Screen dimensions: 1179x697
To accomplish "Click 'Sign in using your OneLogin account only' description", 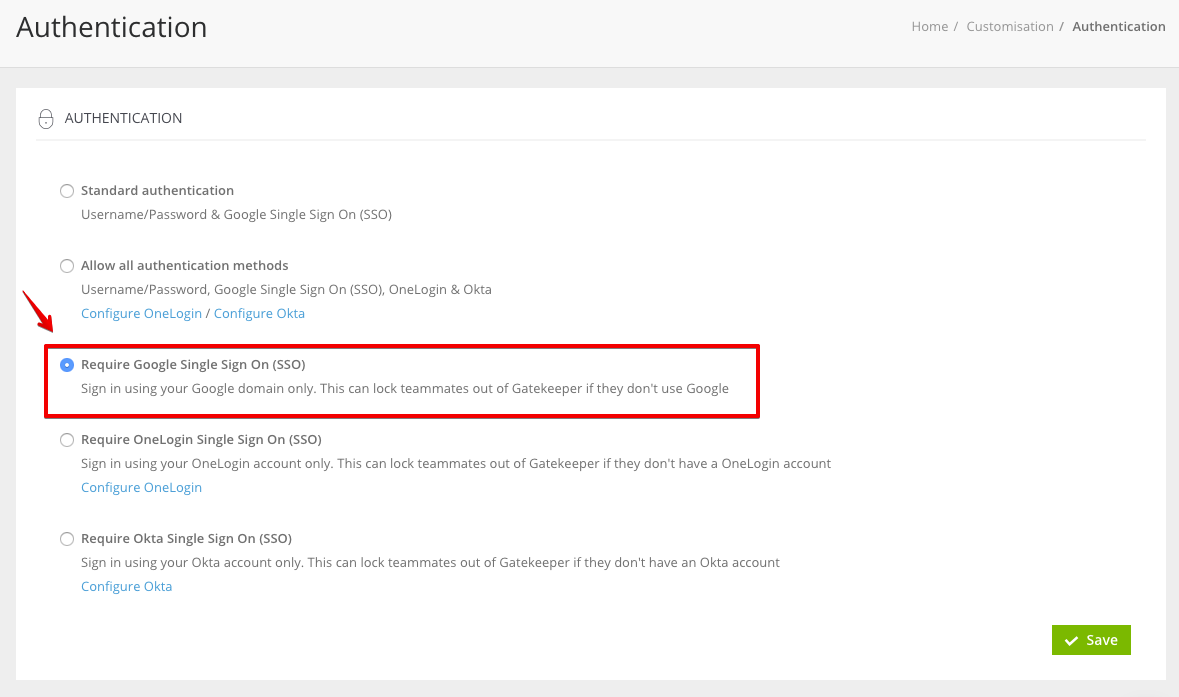I will point(456,464).
